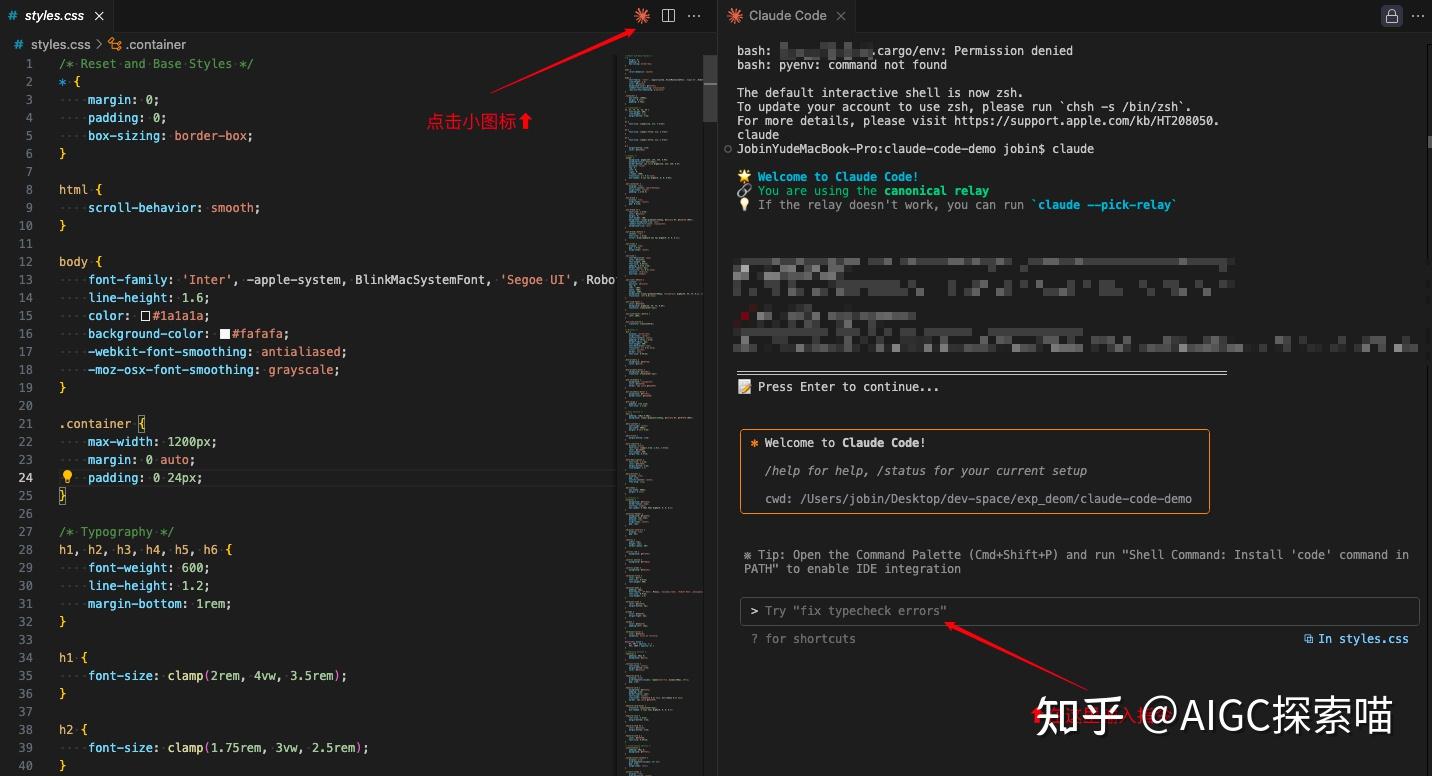Click the "/* Reset and Base Styles */" comment
Screen dimensions: 1432x776
pos(156,64)
